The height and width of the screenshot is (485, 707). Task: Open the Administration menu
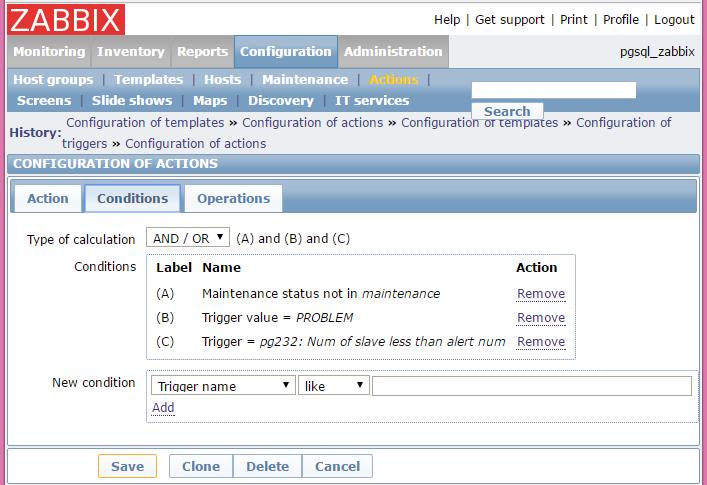(392, 52)
